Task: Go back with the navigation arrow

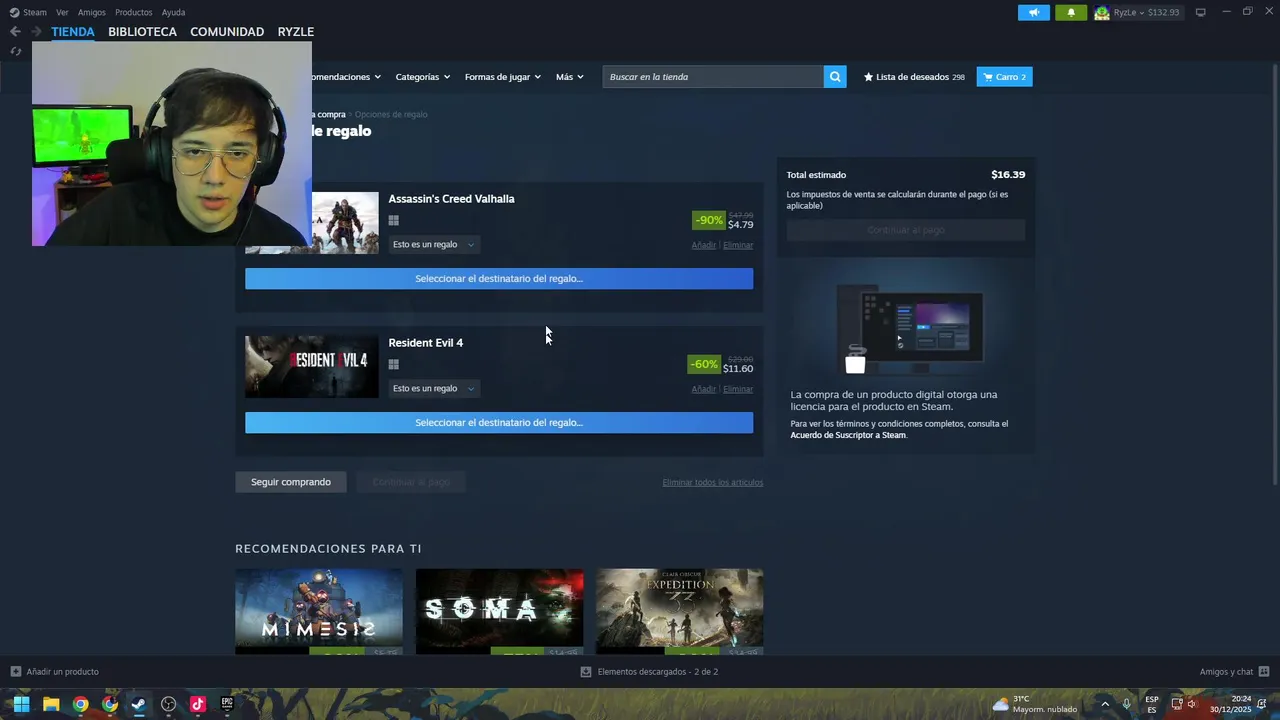Action: tap(15, 32)
